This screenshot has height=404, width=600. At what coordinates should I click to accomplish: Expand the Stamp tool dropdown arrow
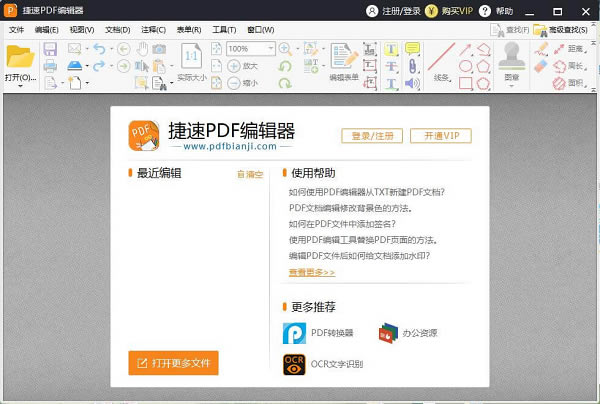(x=512, y=86)
